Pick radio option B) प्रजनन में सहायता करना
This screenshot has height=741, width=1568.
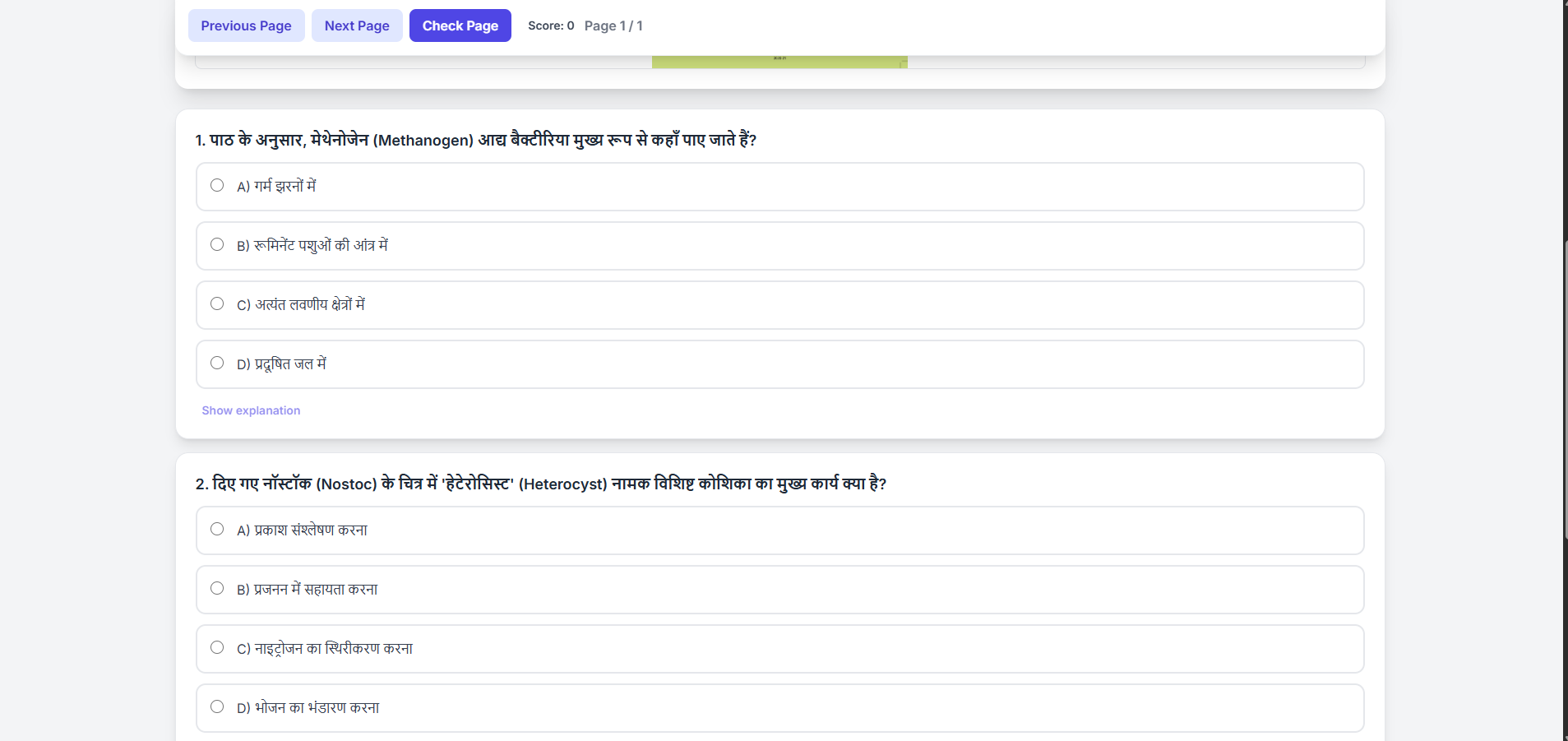point(217,588)
